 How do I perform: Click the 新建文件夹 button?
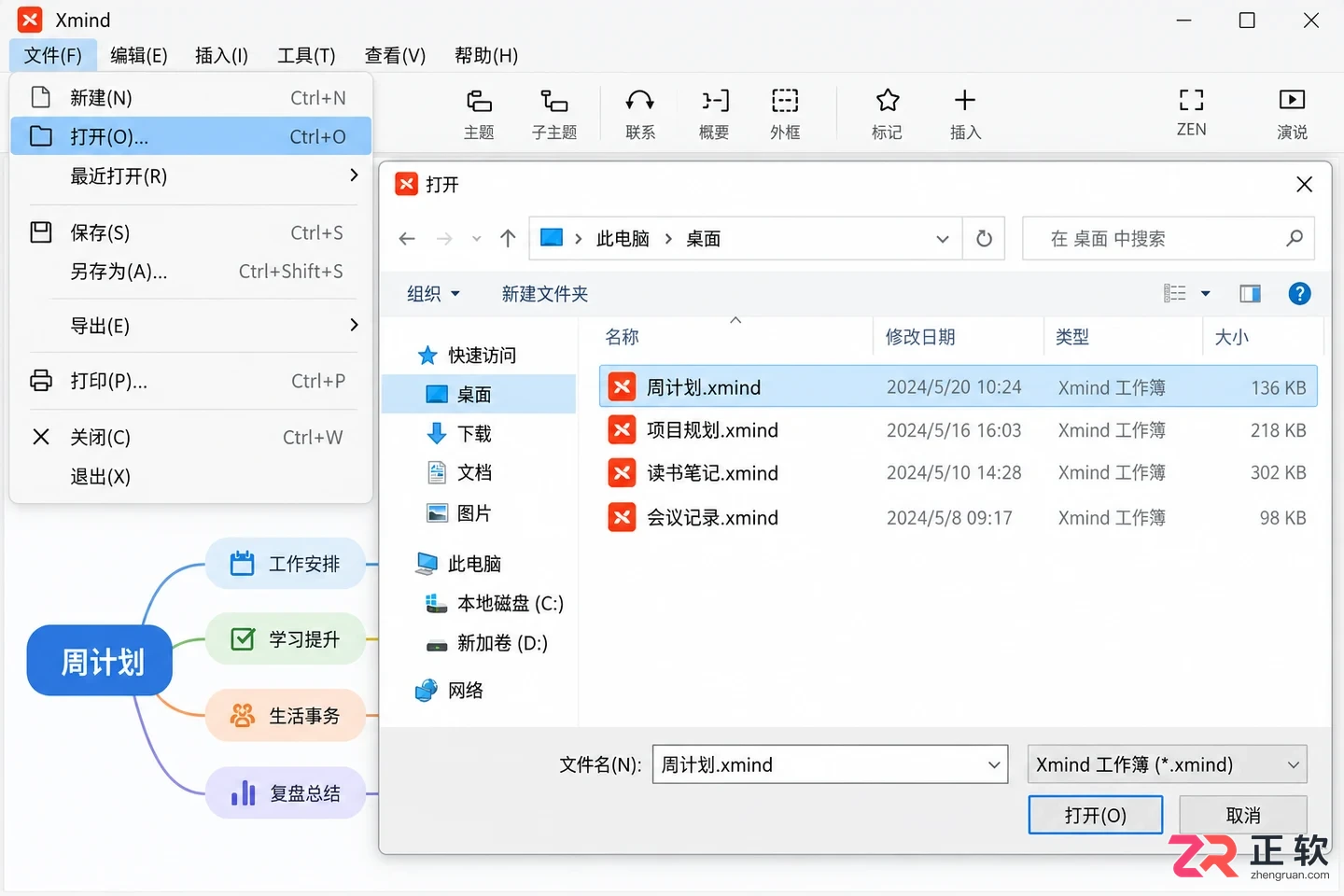545,294
